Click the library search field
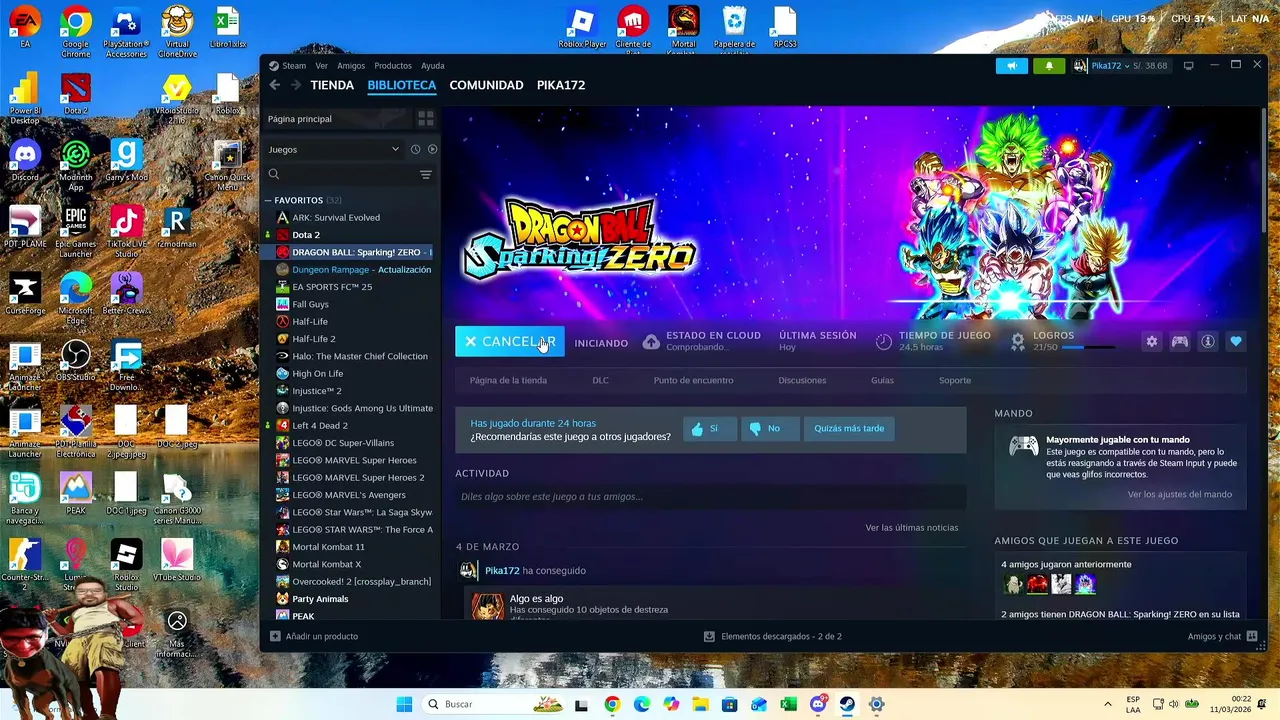 pyautogui.click(x=340, y=174)
